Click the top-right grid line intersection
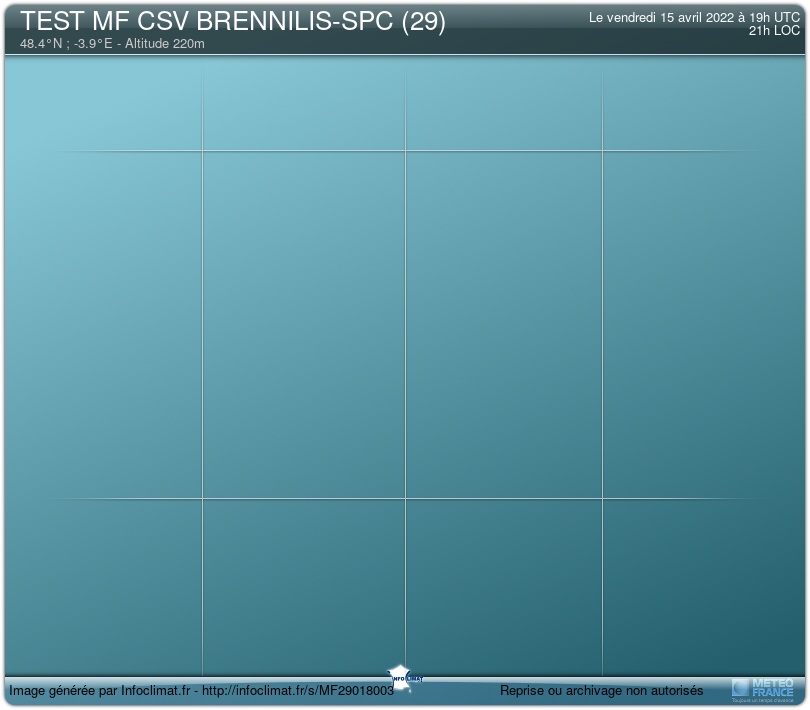 click(602, 151)
